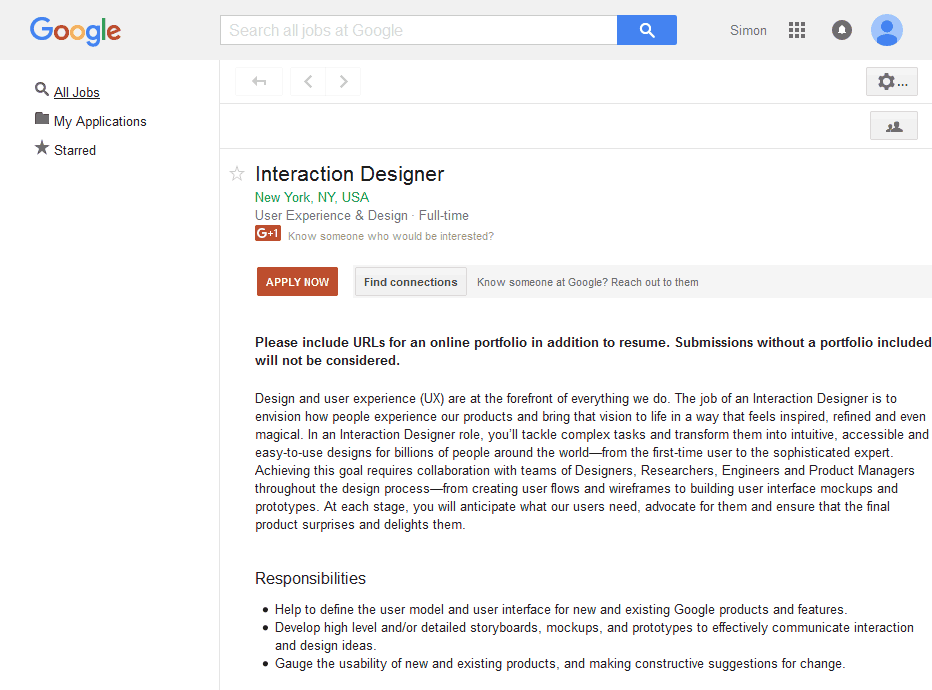This screenshot has width=932, height=690.
Task: Focus the Search all jobs field
Action: (418, 30)
